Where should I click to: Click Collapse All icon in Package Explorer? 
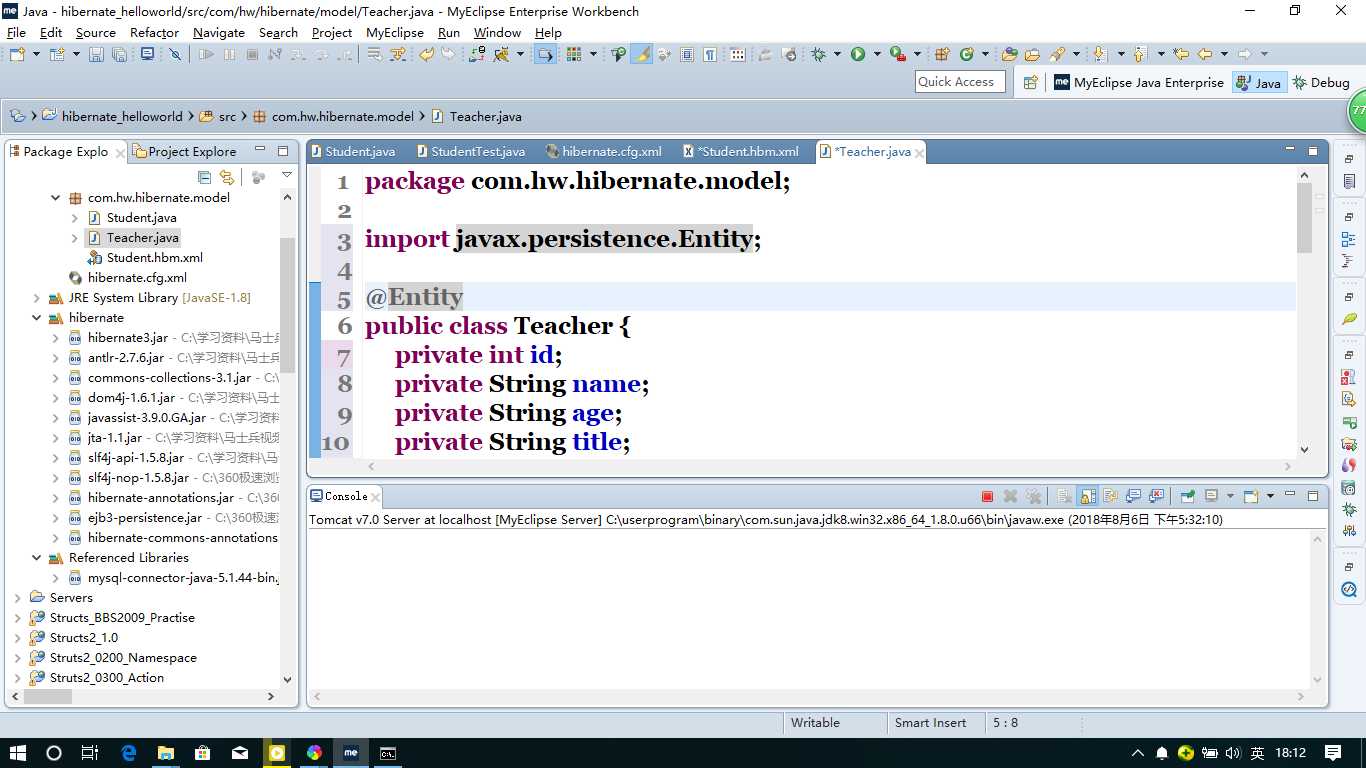pos(205,177)
